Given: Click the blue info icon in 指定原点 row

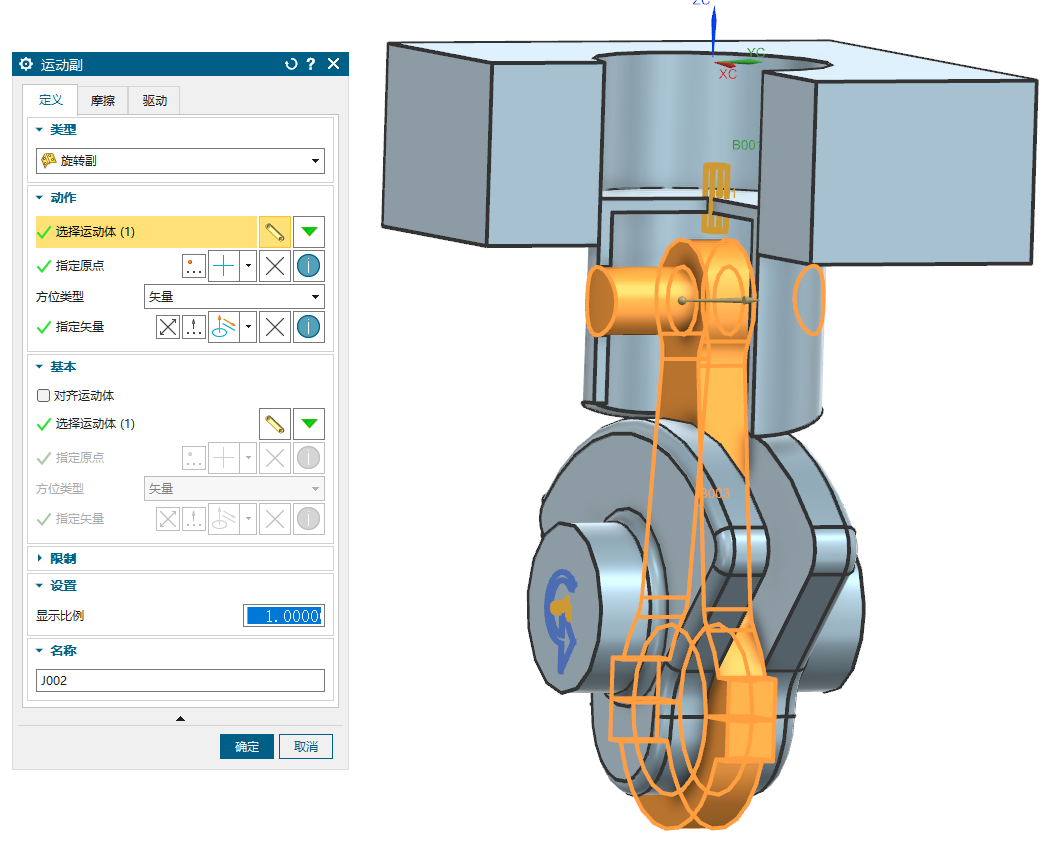Looking at the screenshot, I should (x=310, y=266).
